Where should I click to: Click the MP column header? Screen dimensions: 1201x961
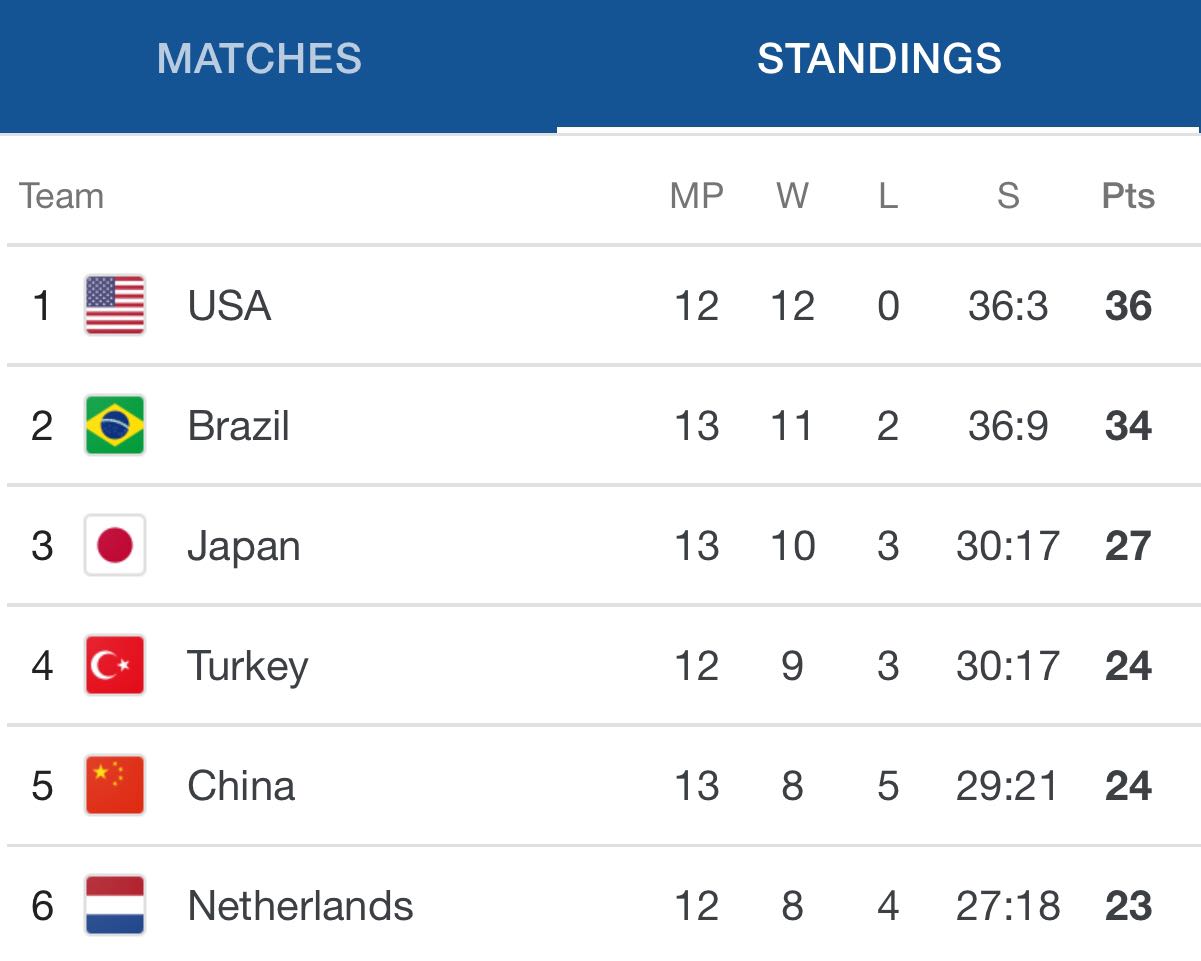point(697,196)
